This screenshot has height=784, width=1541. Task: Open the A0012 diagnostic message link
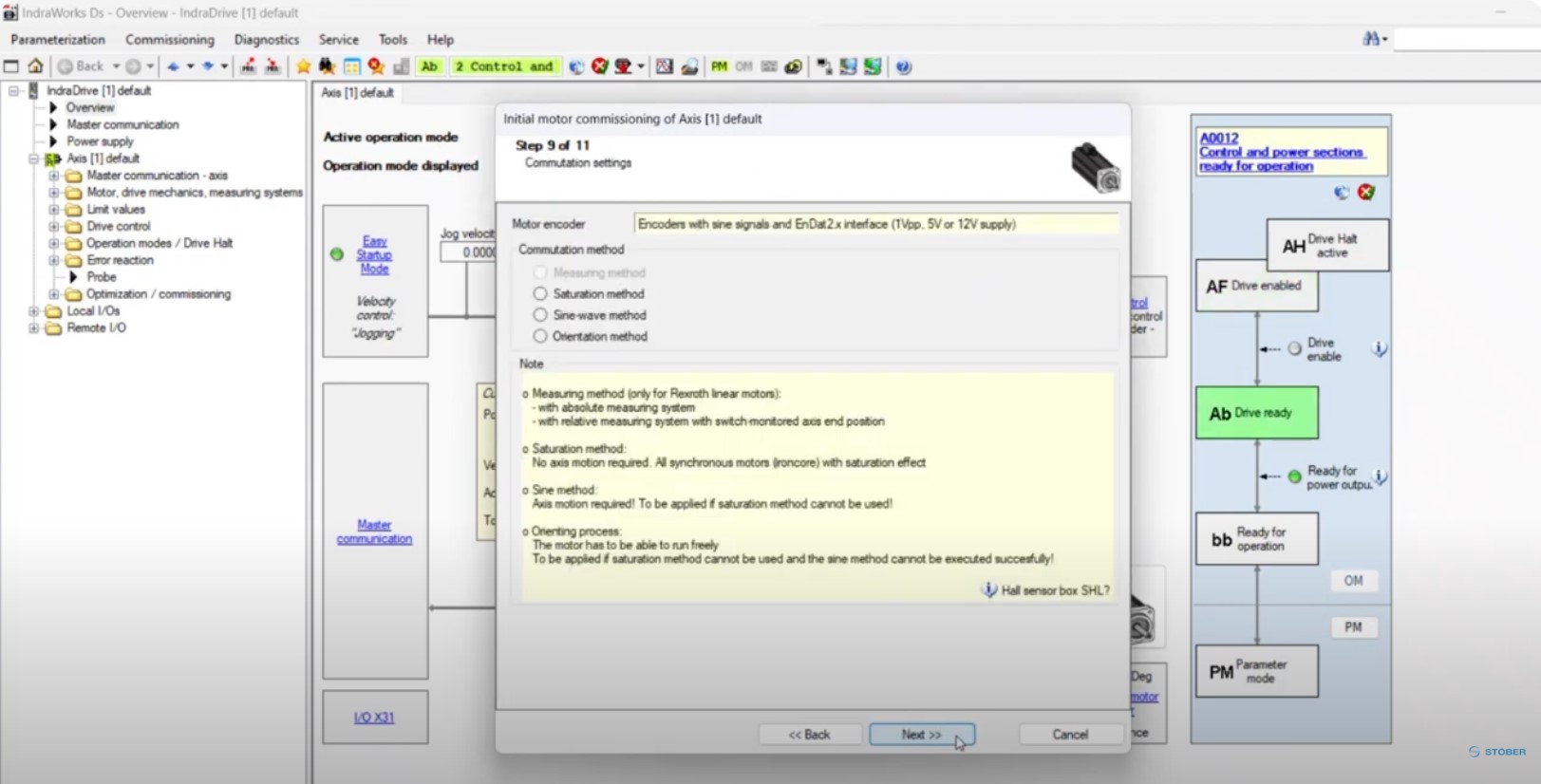coord(1282,152)
